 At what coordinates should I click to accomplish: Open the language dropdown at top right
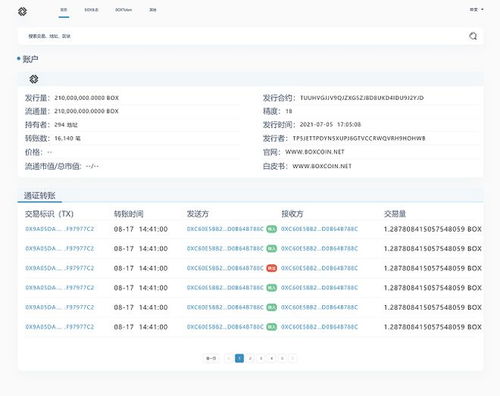tap(476, 10)
